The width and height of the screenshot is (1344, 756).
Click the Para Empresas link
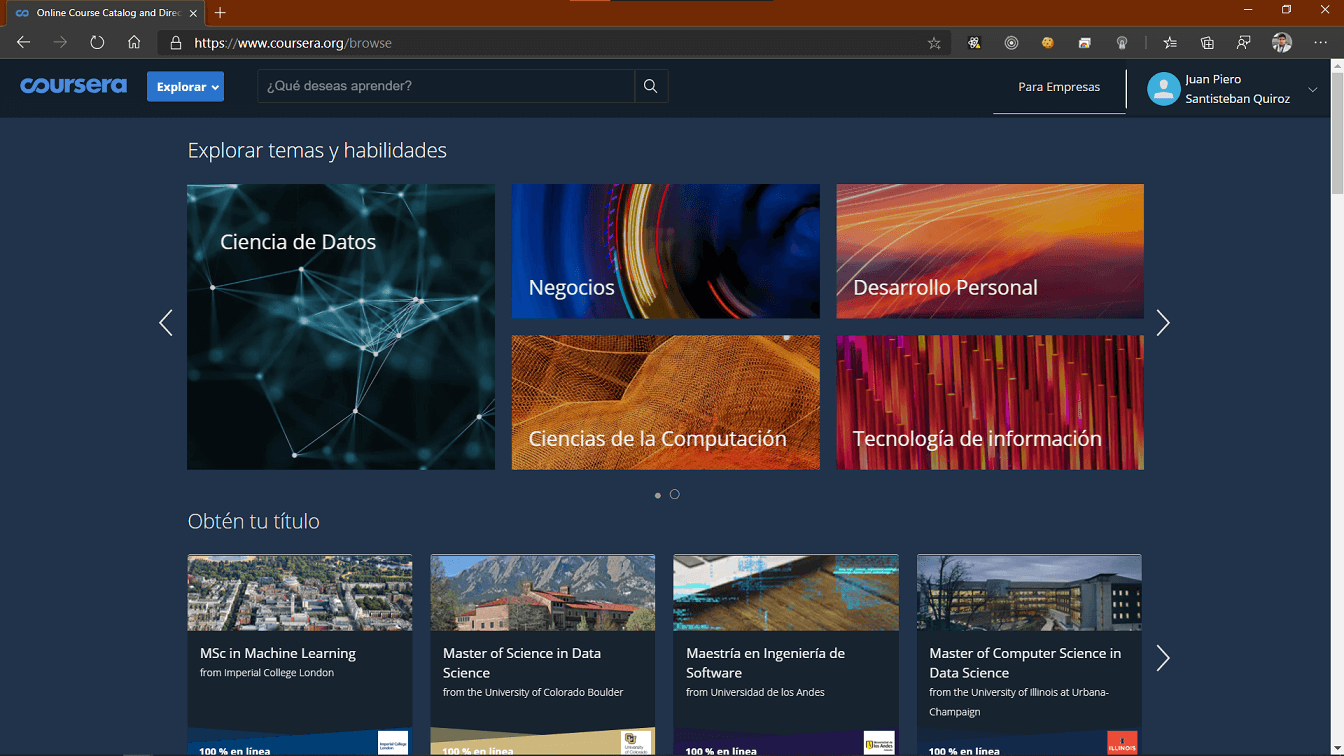(x=1059, y=87)
